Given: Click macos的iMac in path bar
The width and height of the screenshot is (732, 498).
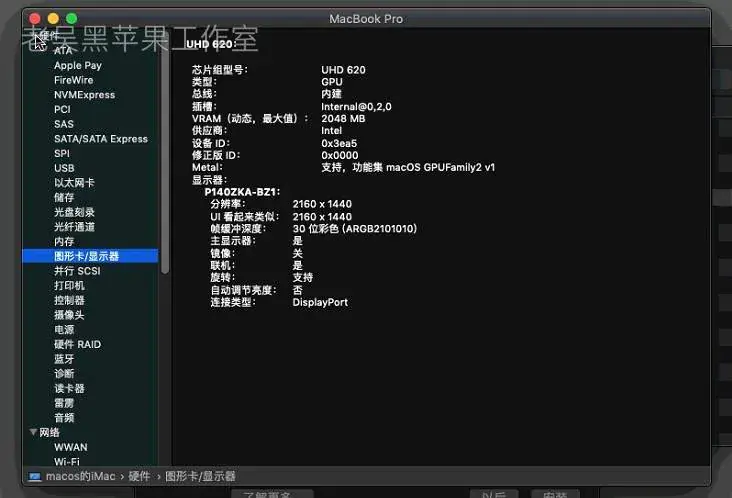Looking at the screenshot, I should pos(80,477).
